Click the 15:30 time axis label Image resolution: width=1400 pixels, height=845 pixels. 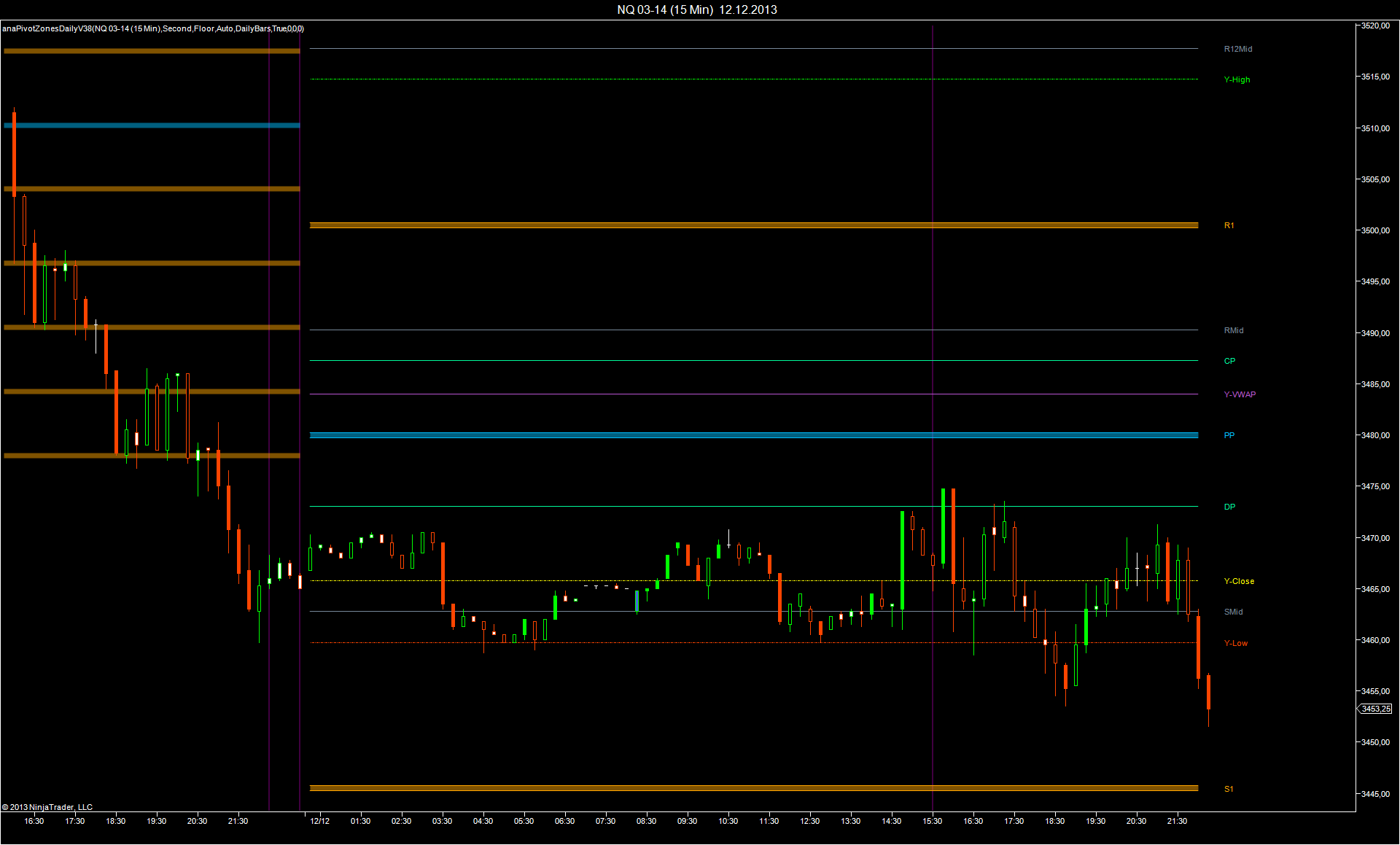coord(932,821)
